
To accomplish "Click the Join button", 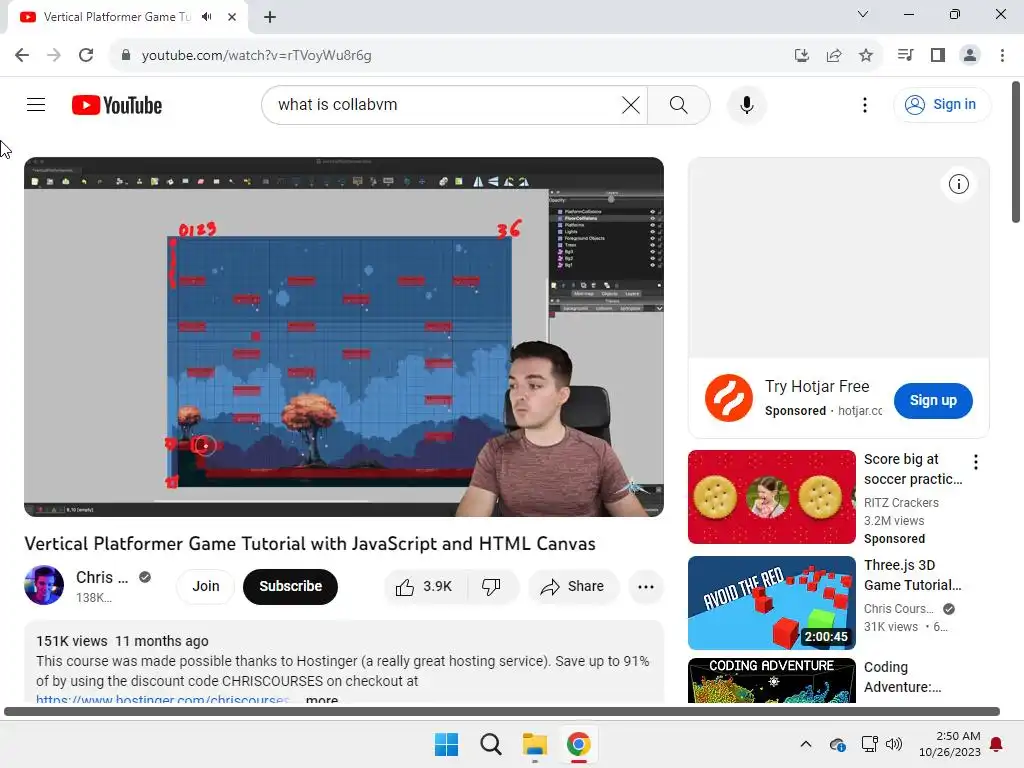I will [206, 586].
